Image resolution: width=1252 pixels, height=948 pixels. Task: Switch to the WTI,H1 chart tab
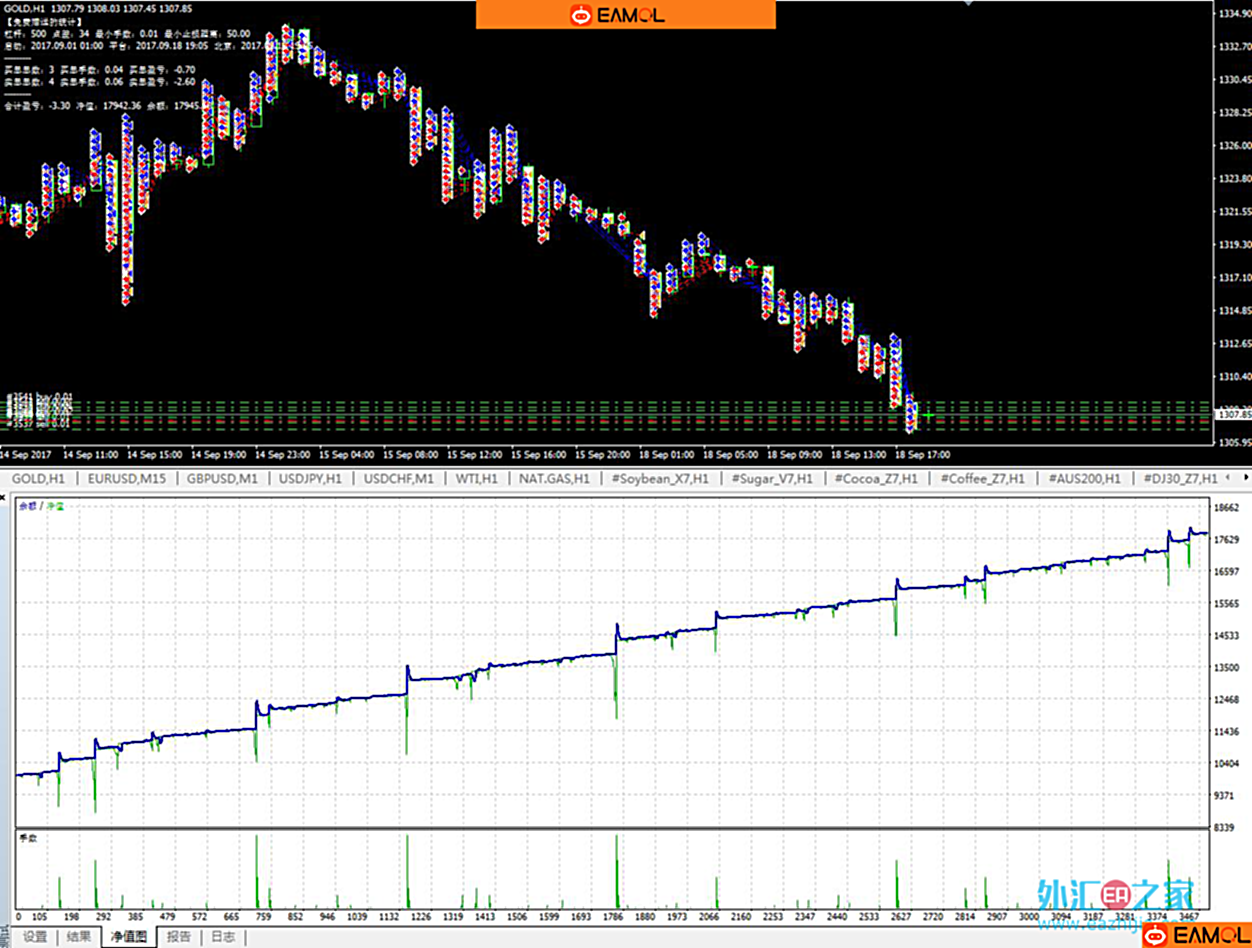[x=476, y=479]
